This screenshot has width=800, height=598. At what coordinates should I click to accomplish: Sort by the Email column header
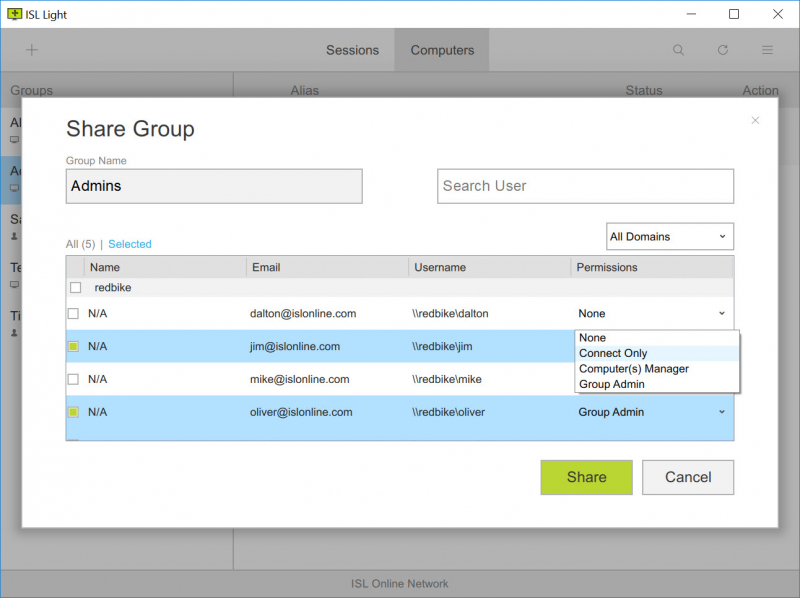pyautogui.click(x=328, y=267)
